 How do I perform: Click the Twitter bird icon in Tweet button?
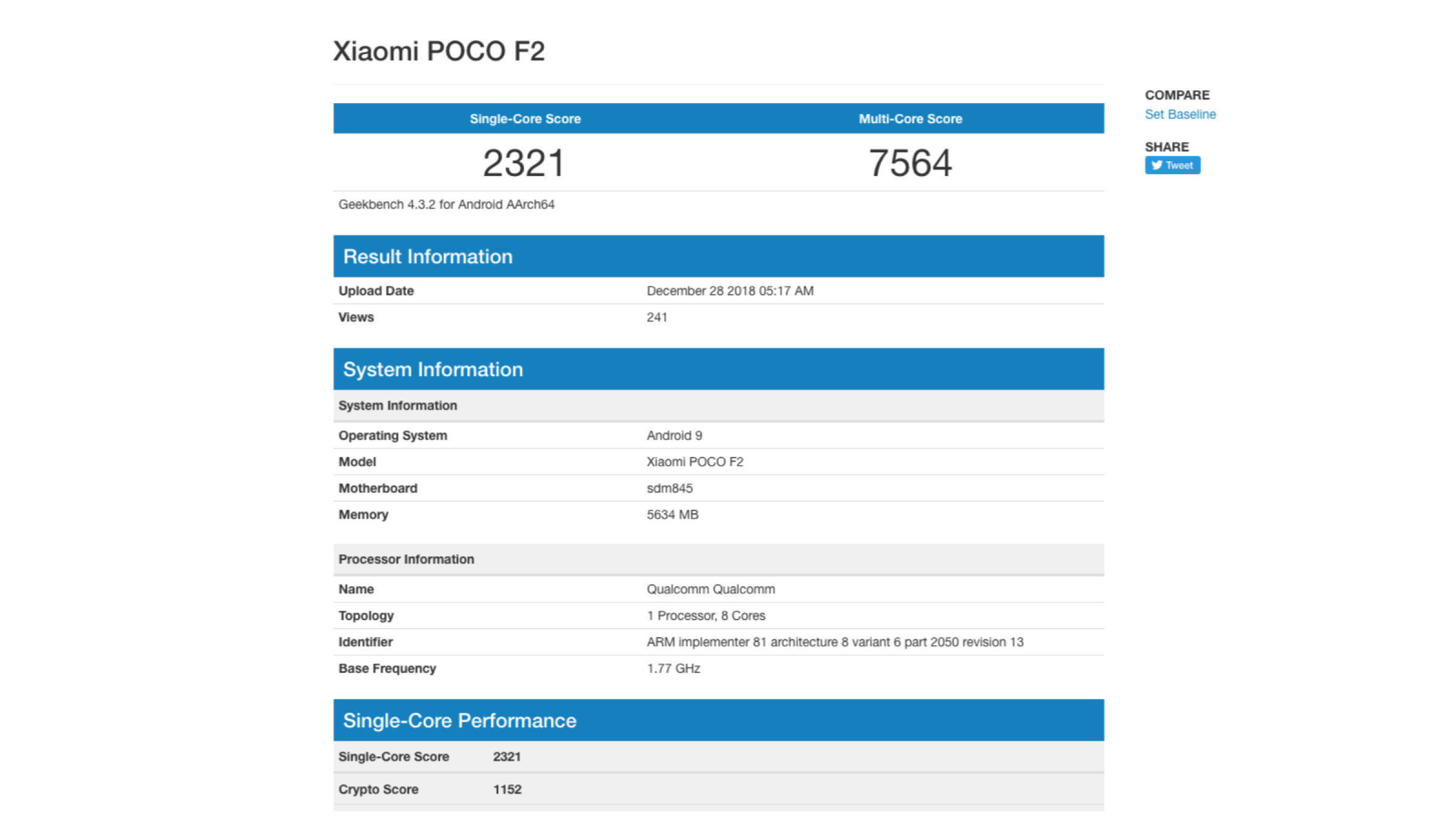1156,165
